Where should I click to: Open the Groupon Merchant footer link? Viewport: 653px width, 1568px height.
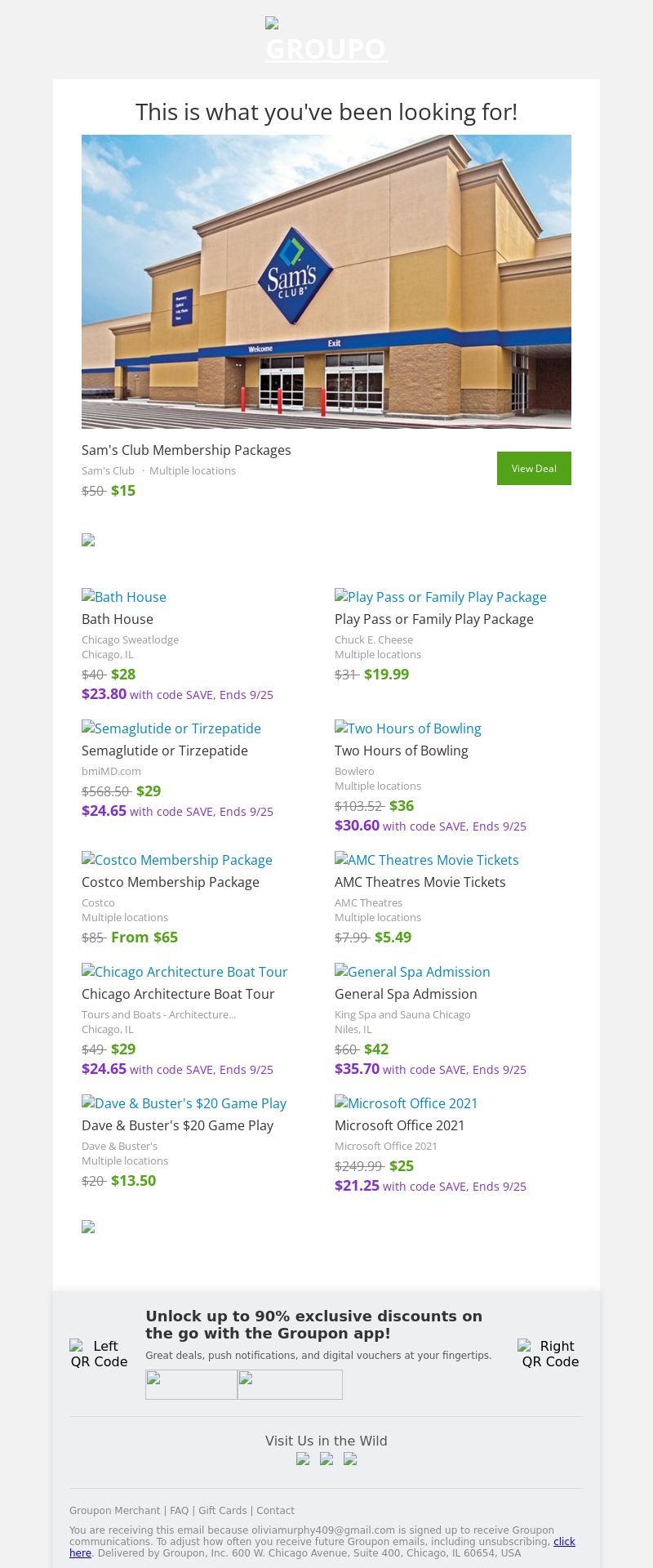click(115, 1511)
